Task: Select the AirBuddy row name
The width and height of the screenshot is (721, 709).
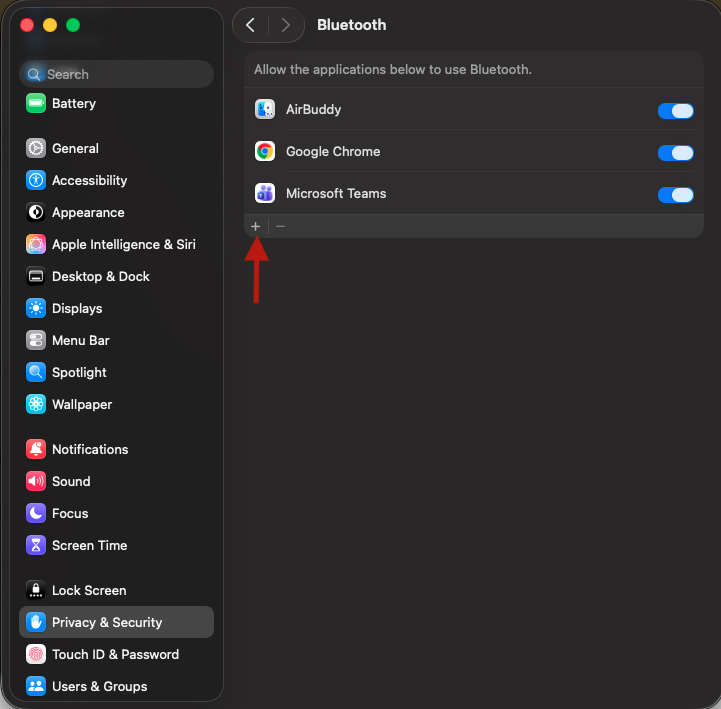Action: [x=314, y=109]
